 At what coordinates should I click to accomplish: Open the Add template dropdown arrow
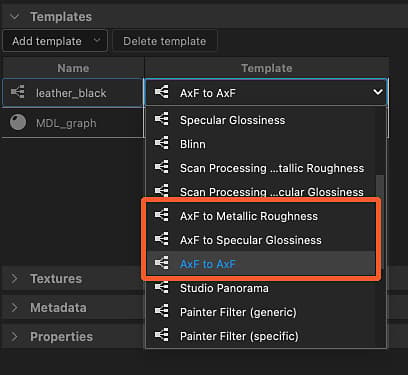pos(97,41)
